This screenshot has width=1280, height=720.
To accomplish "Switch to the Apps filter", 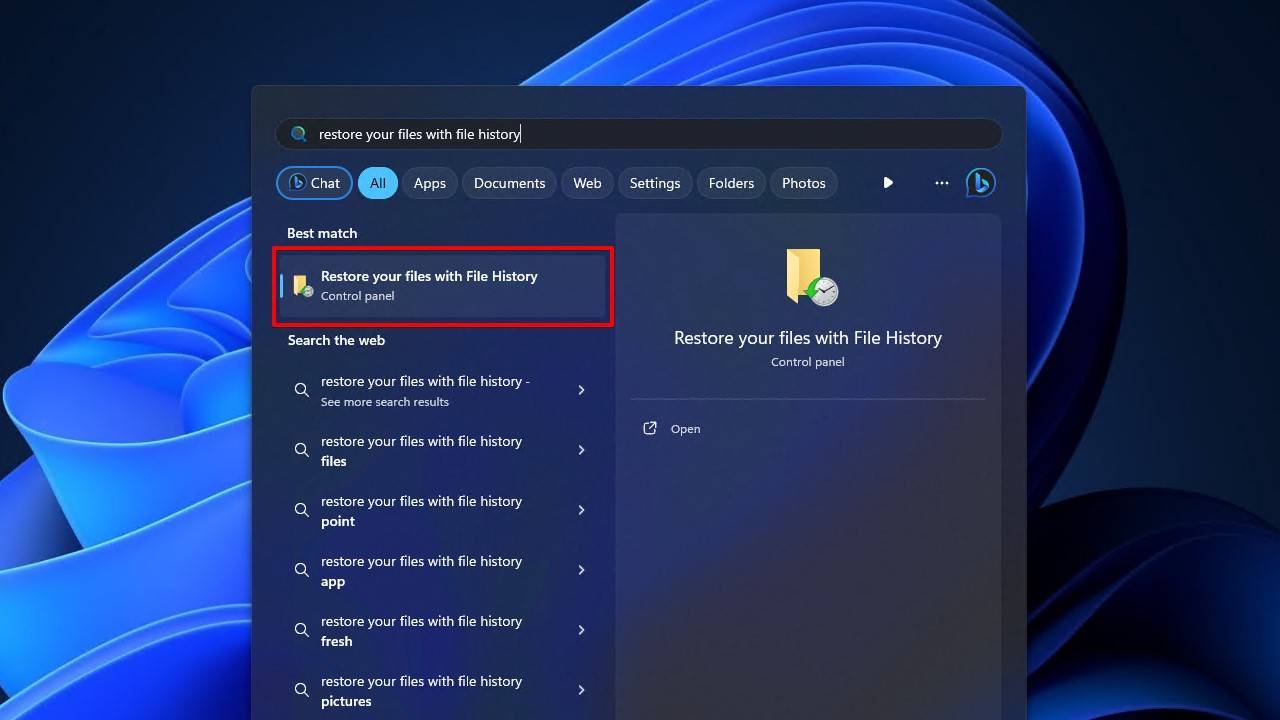I will pyautogui.click(x=430, y=183).
